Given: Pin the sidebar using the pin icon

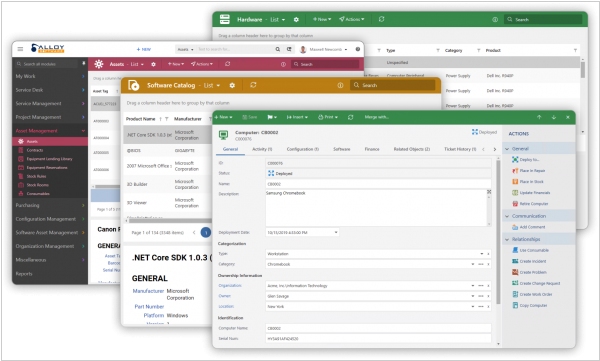Looking at the screenshot, I should pyautogui.click(x=83, y=64).
